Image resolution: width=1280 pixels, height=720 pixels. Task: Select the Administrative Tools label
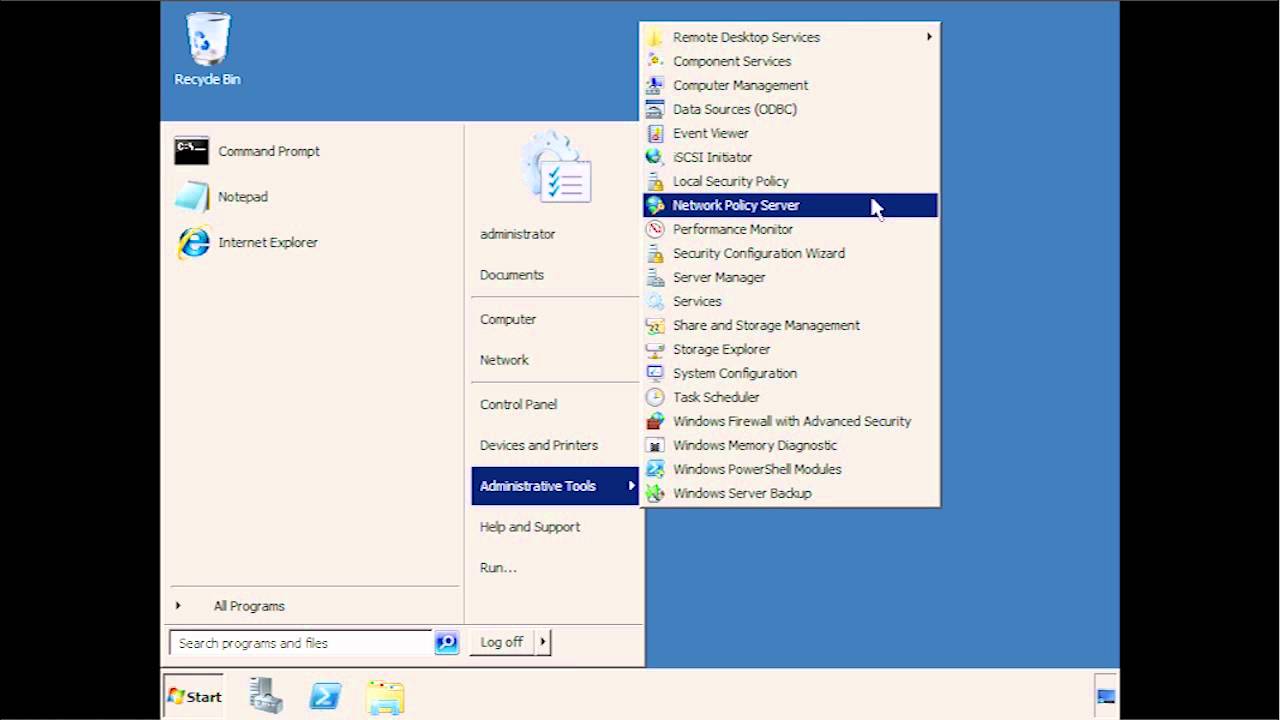pyautogui.click(x=538, y=486)
